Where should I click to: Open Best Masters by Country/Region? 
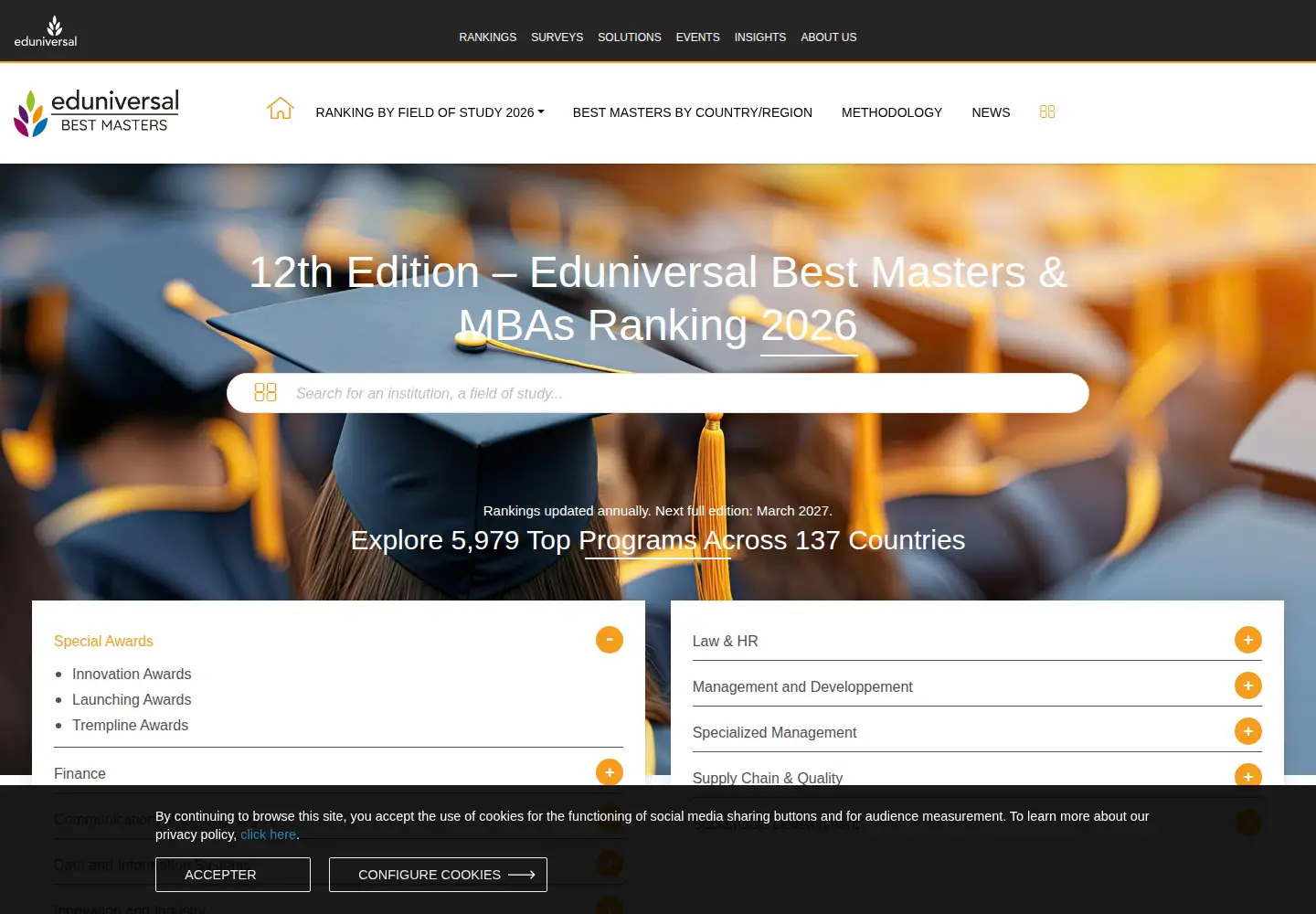tap(693, 112)
